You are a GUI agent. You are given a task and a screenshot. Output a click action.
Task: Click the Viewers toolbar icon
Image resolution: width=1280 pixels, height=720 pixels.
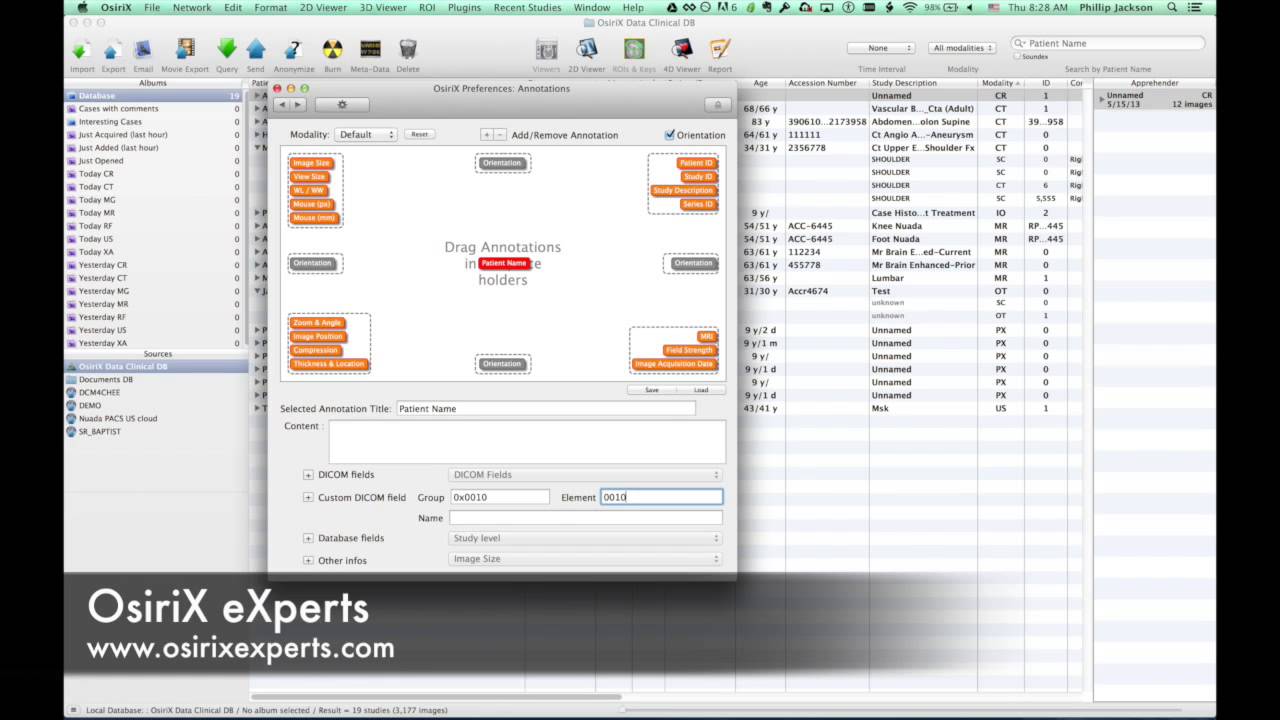(546, 50)
